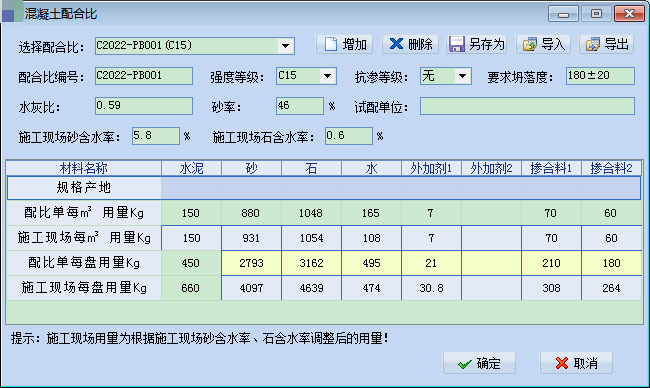This screenshot has width=650, height=388.
Task: Select the 规格产地 row label
Action: click(84, 187)
